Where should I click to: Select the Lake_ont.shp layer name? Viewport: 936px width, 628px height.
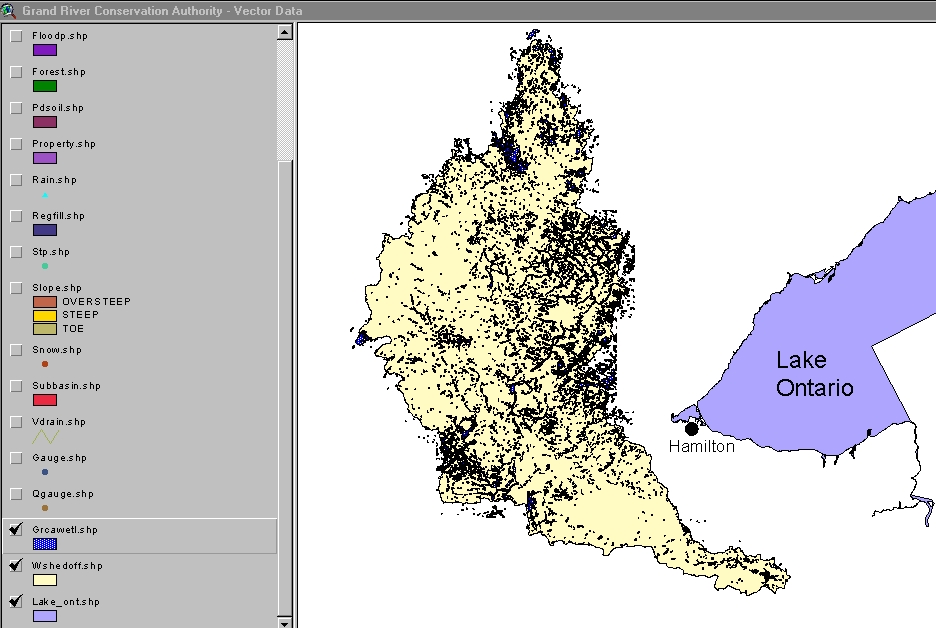pyautogui.click(x=66, y=602)
